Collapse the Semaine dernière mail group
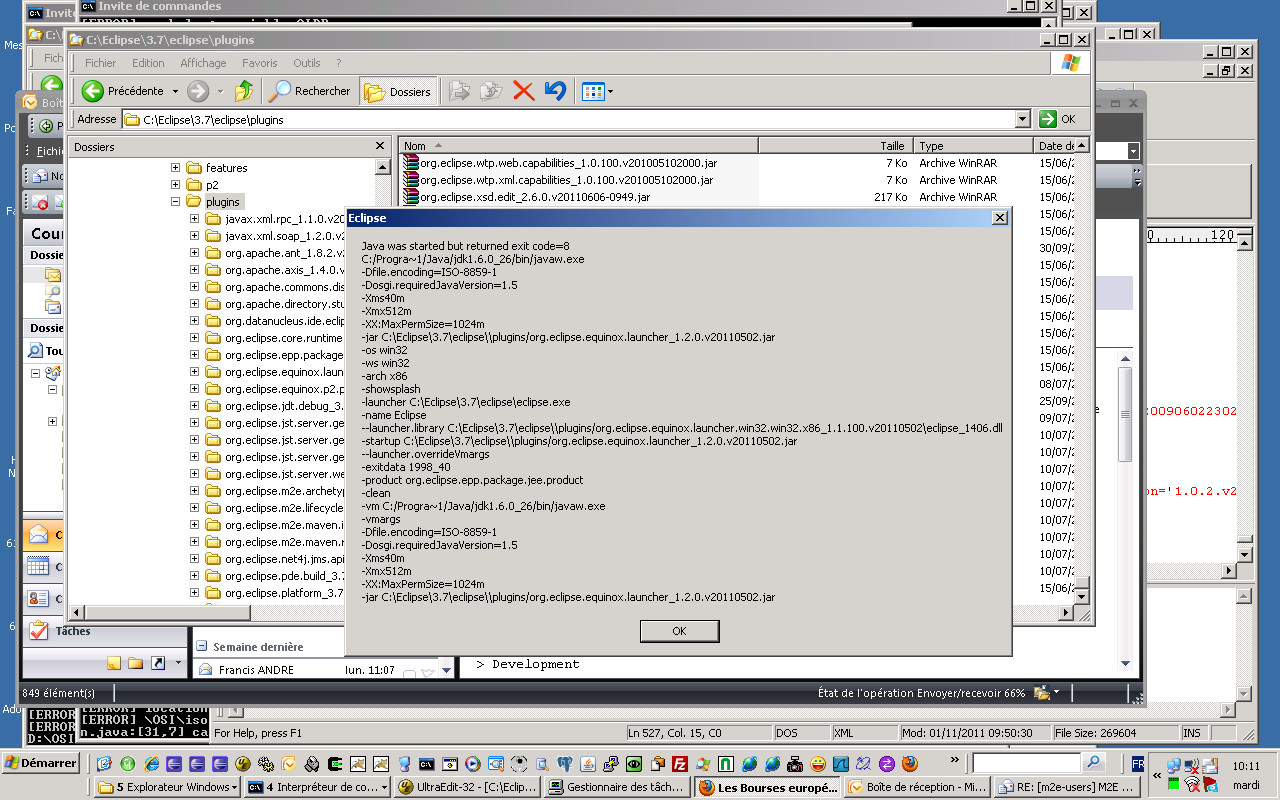Viewport: 1280px width, 800px height. pos(201,647)
